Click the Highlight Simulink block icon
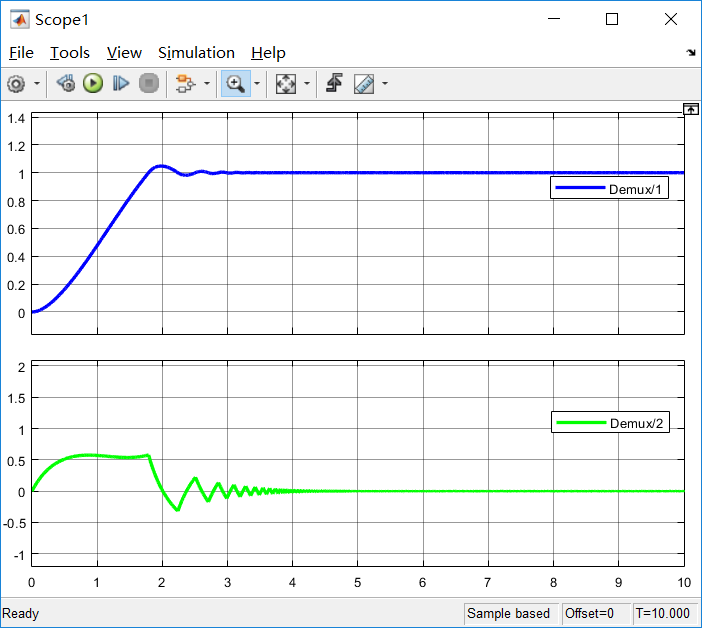702x628 pixels. coord(185,84)
